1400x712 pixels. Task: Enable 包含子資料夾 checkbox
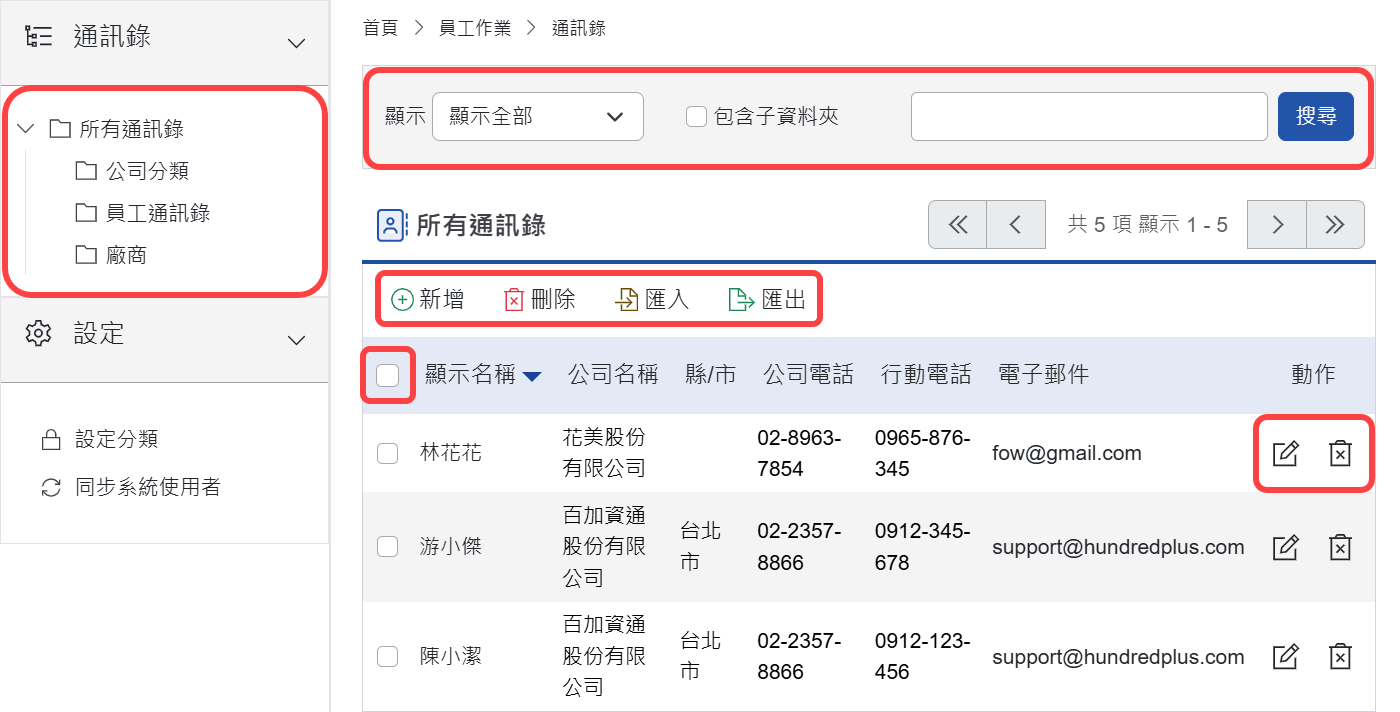tap(696, 117)
